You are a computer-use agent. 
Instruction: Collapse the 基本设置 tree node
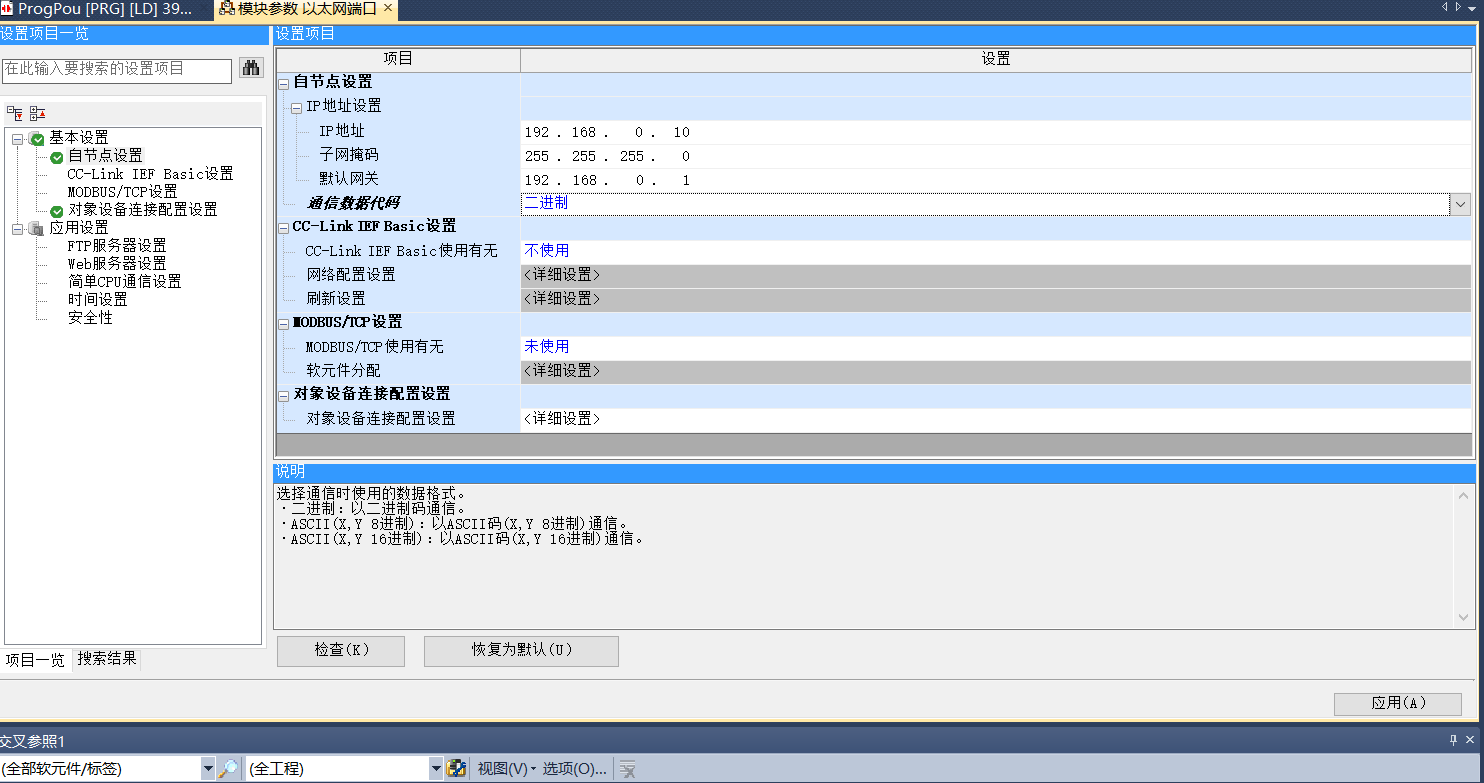pos(17,138)
